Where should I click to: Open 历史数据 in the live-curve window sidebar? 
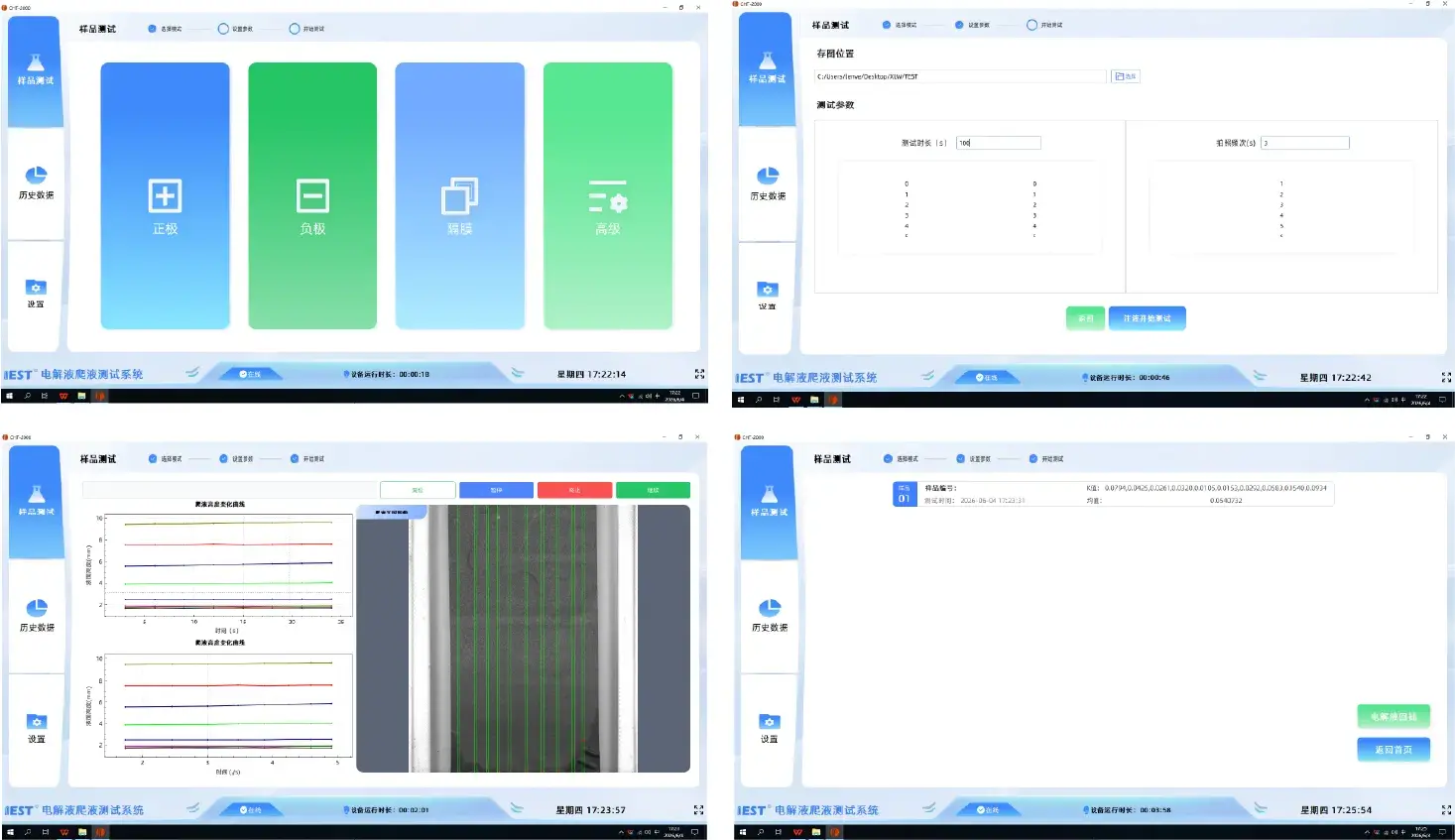point(37,615)
